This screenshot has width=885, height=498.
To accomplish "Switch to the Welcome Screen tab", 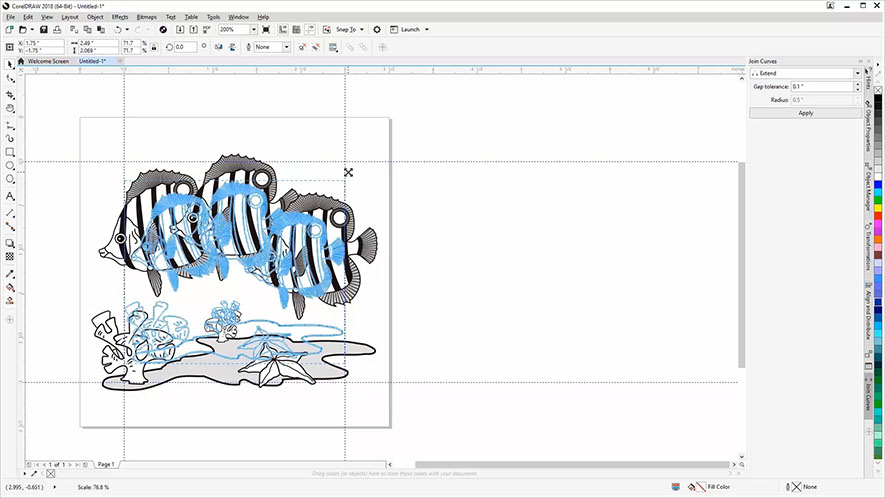I will pos(52,61).
